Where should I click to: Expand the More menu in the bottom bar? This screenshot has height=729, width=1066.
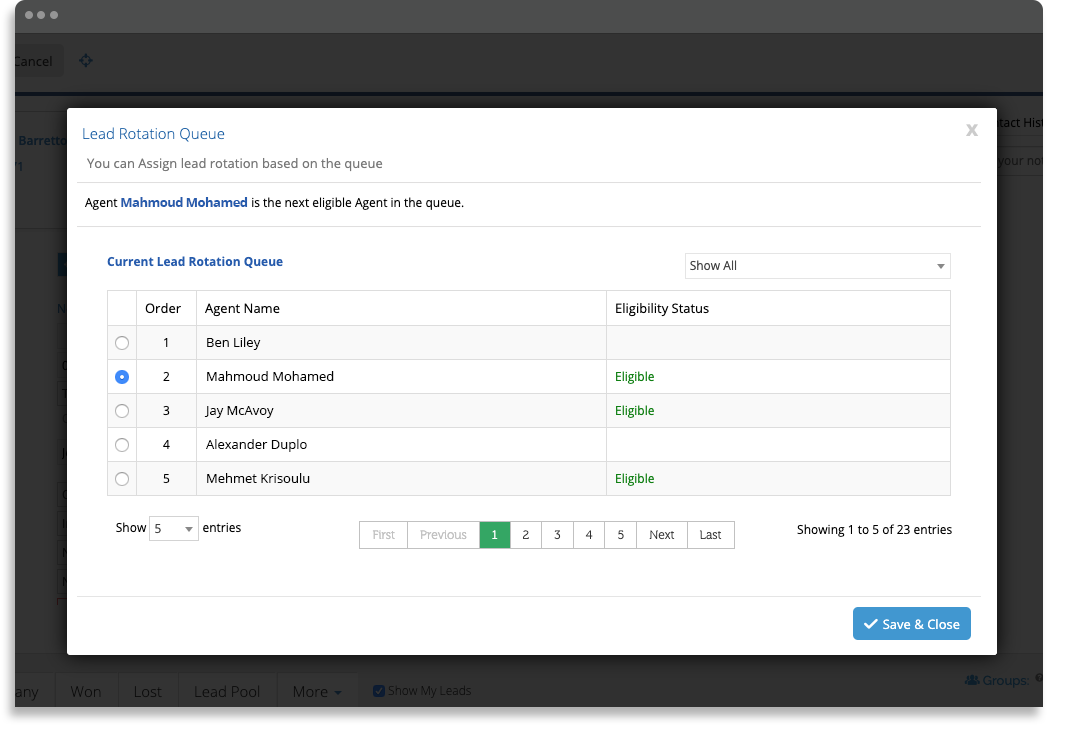tap(316, 691)
